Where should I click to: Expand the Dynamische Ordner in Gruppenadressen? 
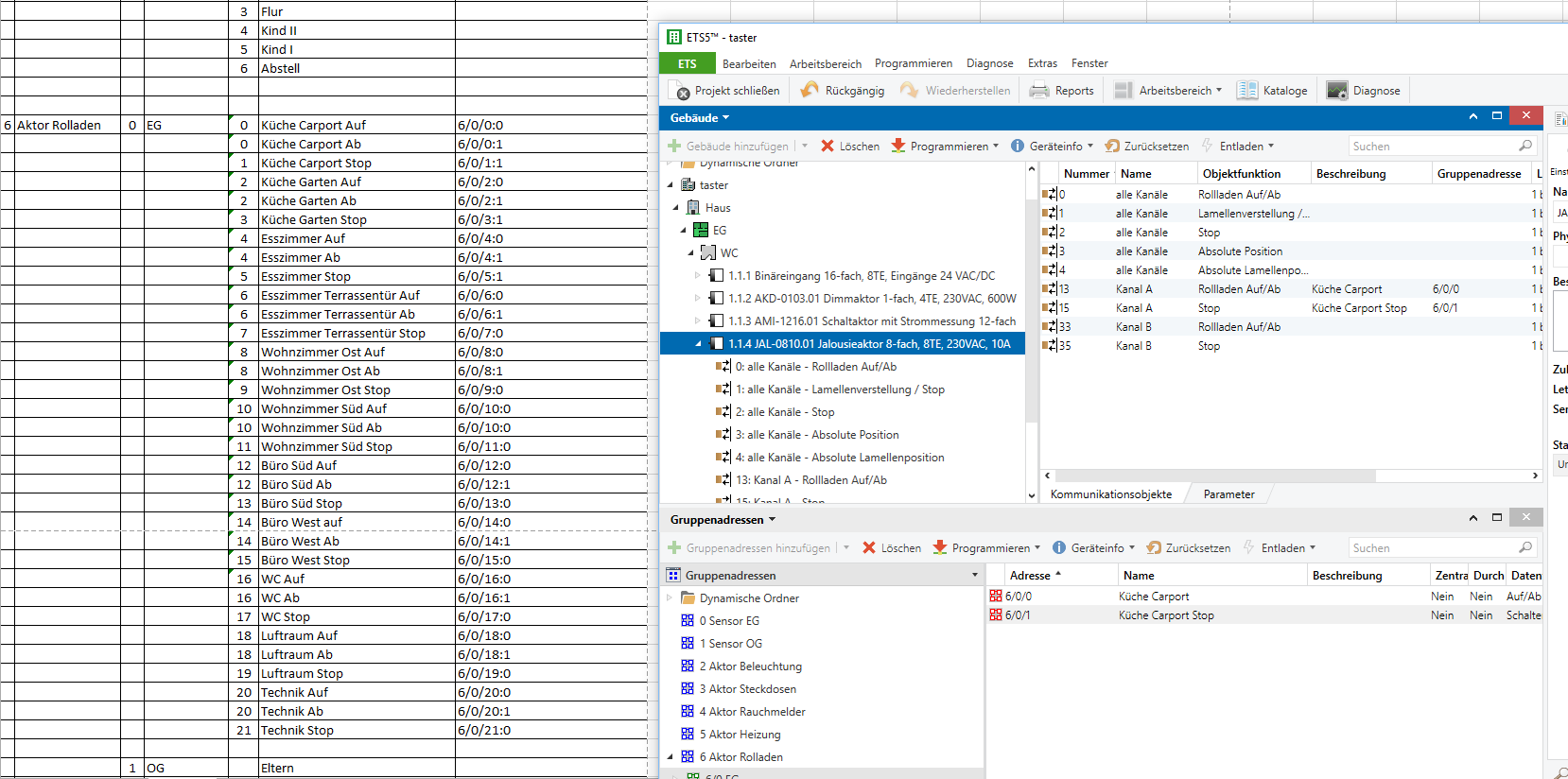tap(671, 598)
